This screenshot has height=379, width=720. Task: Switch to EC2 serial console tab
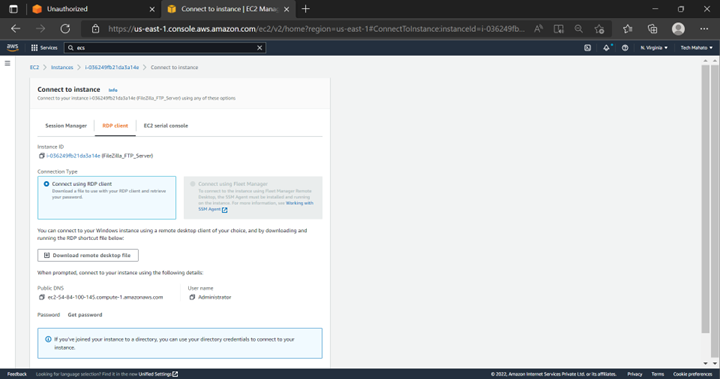(166, 126)
